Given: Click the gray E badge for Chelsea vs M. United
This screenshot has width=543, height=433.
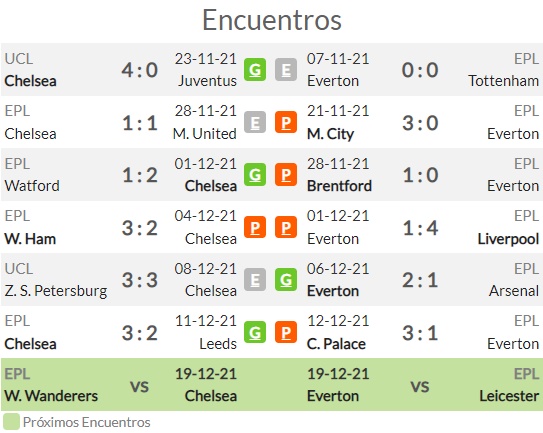Looking at the screenshot, I should (255, 122).
